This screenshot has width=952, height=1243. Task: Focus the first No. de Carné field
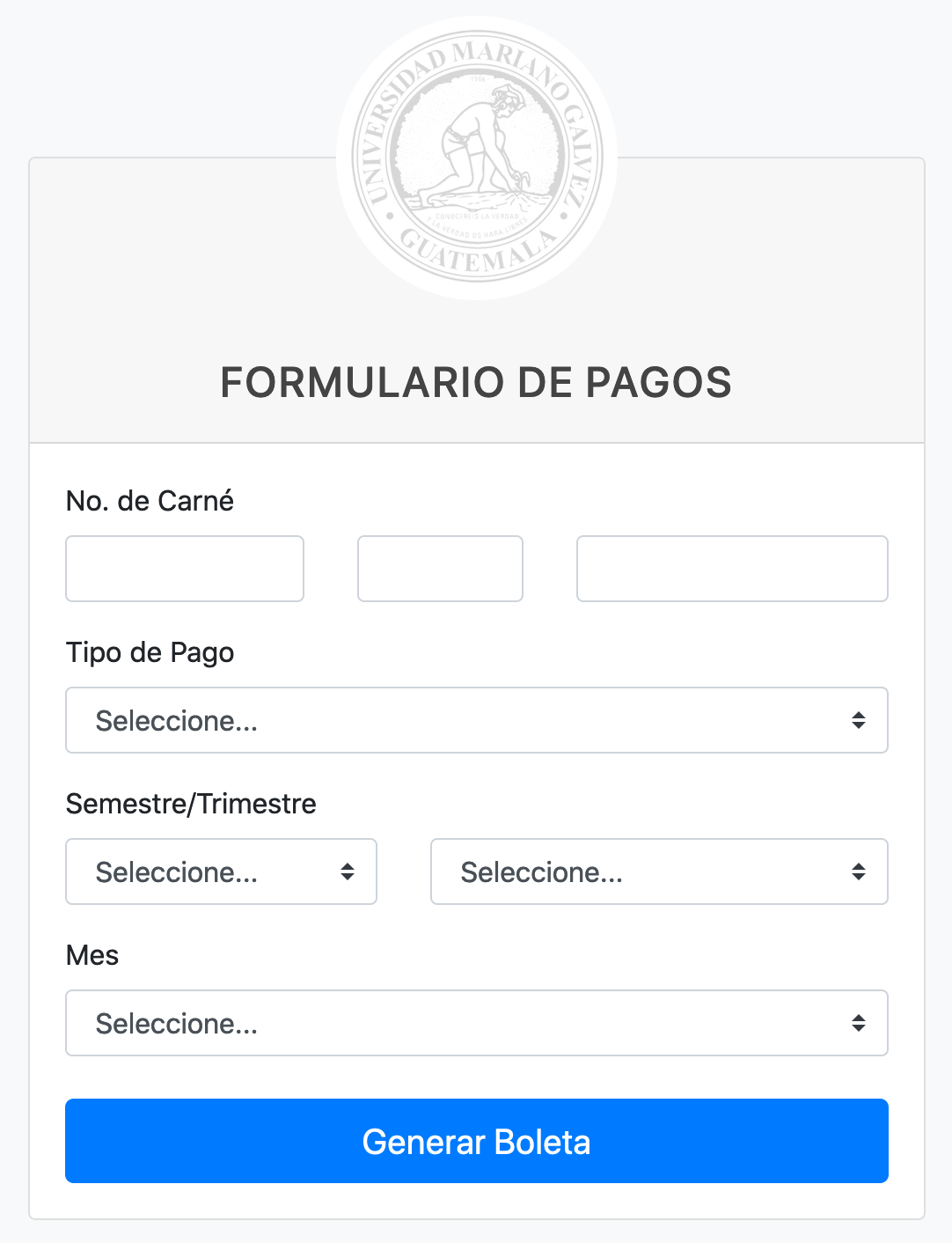185,569
